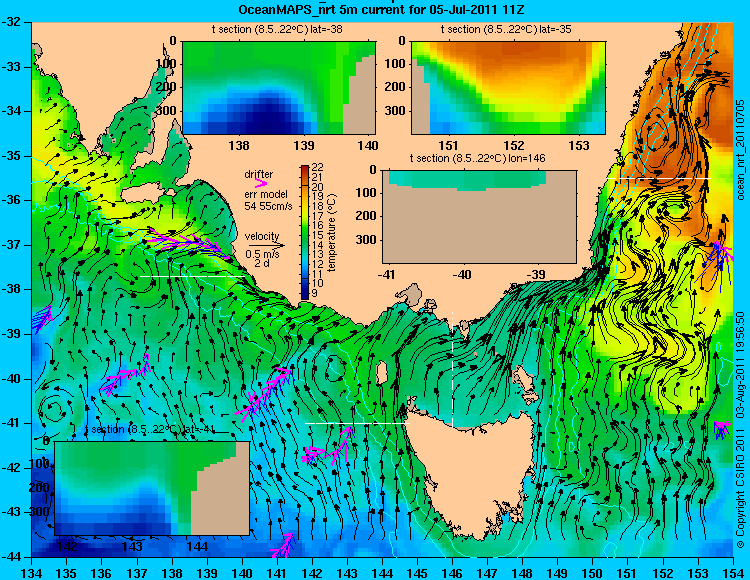Viewport: 750px width, 580px height.
Task: Click the 't section (8.5..22°C) lon=146' heading
Action: [x=477, y=158]
